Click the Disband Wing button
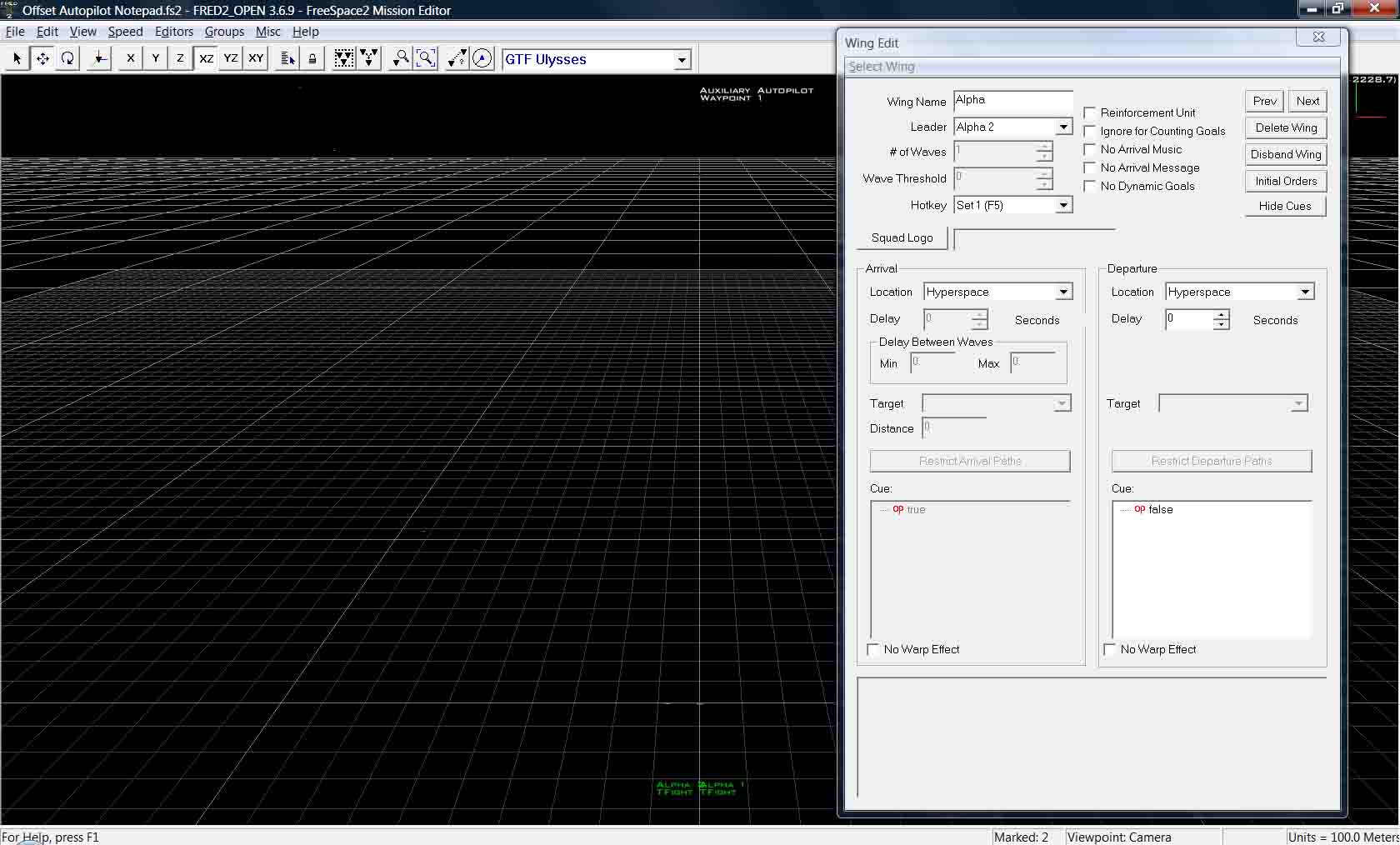 (x=1286, y=154)
